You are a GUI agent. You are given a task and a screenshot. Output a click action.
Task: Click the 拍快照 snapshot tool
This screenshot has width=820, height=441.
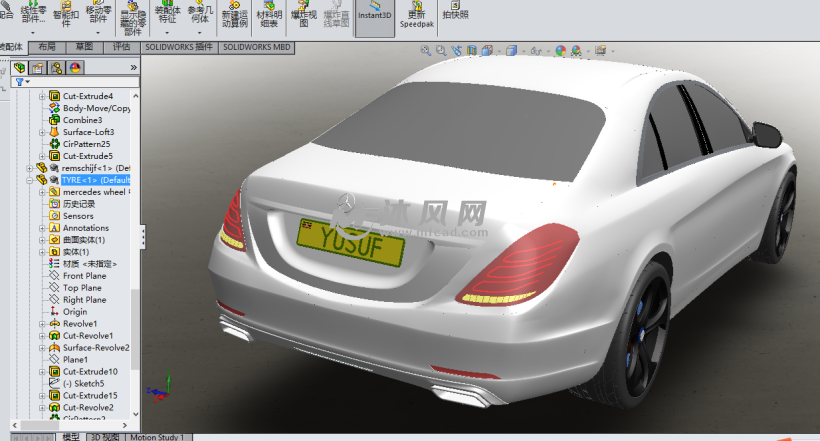(455, 10)
